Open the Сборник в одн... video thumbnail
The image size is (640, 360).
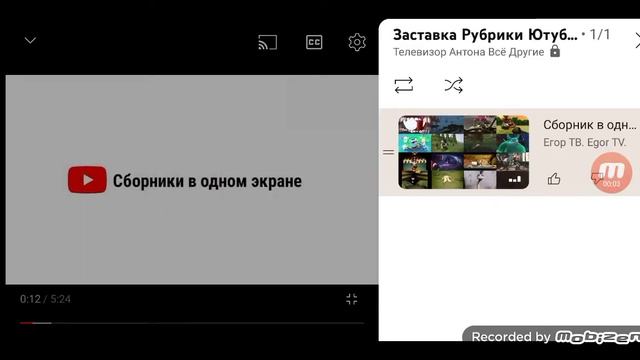pos(464,152)
